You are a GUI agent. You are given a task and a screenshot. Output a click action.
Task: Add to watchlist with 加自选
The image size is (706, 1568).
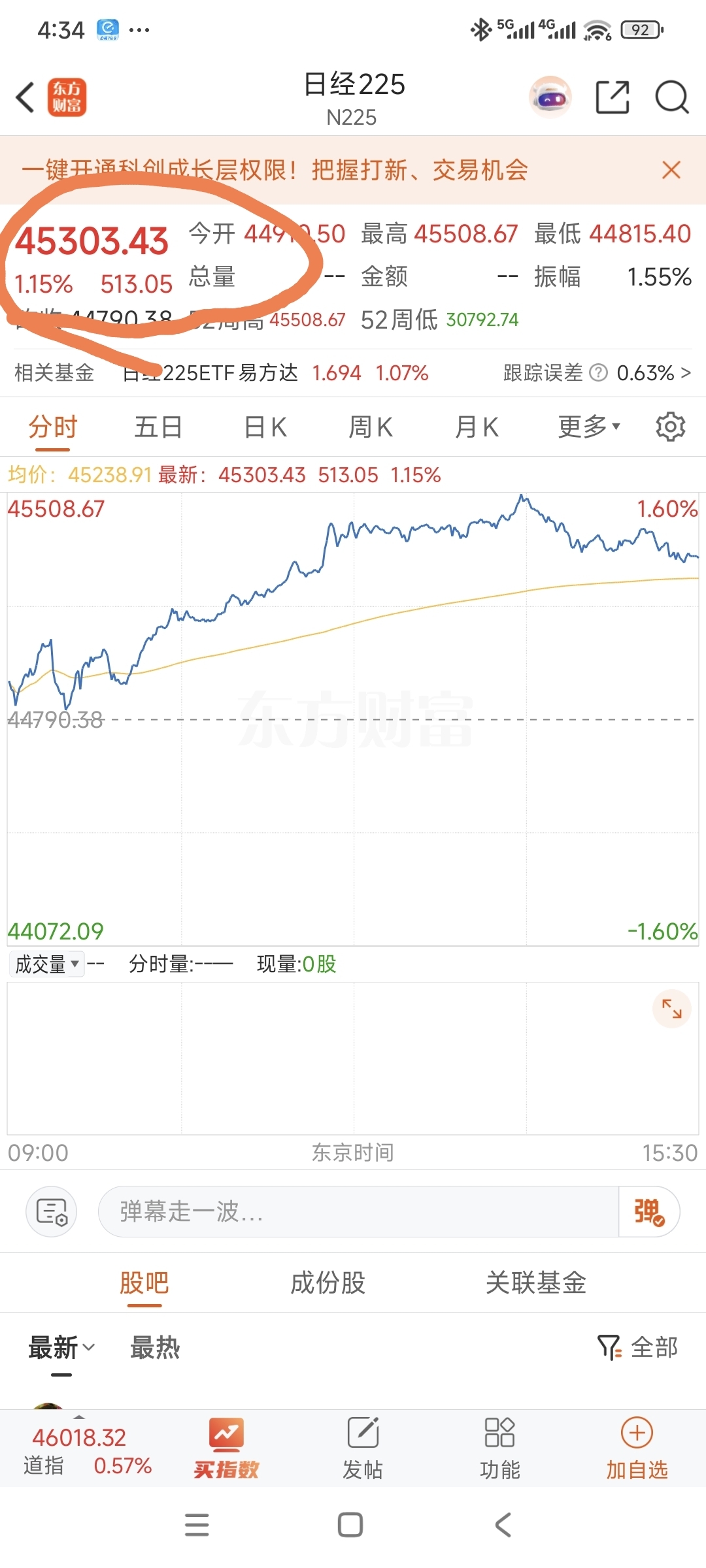637,1448
